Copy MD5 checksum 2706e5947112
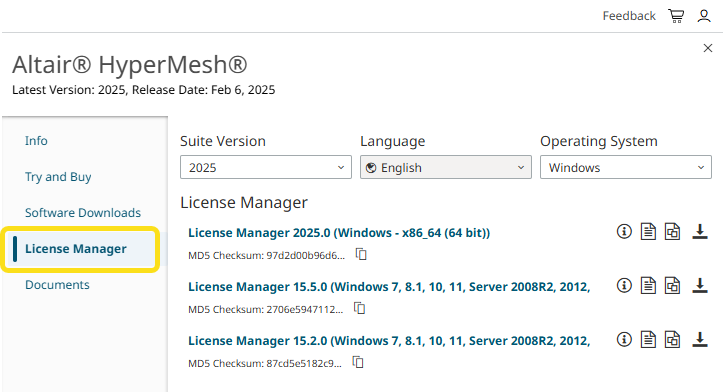The width and height of the screenshot is (723, 392). (360, 308)
